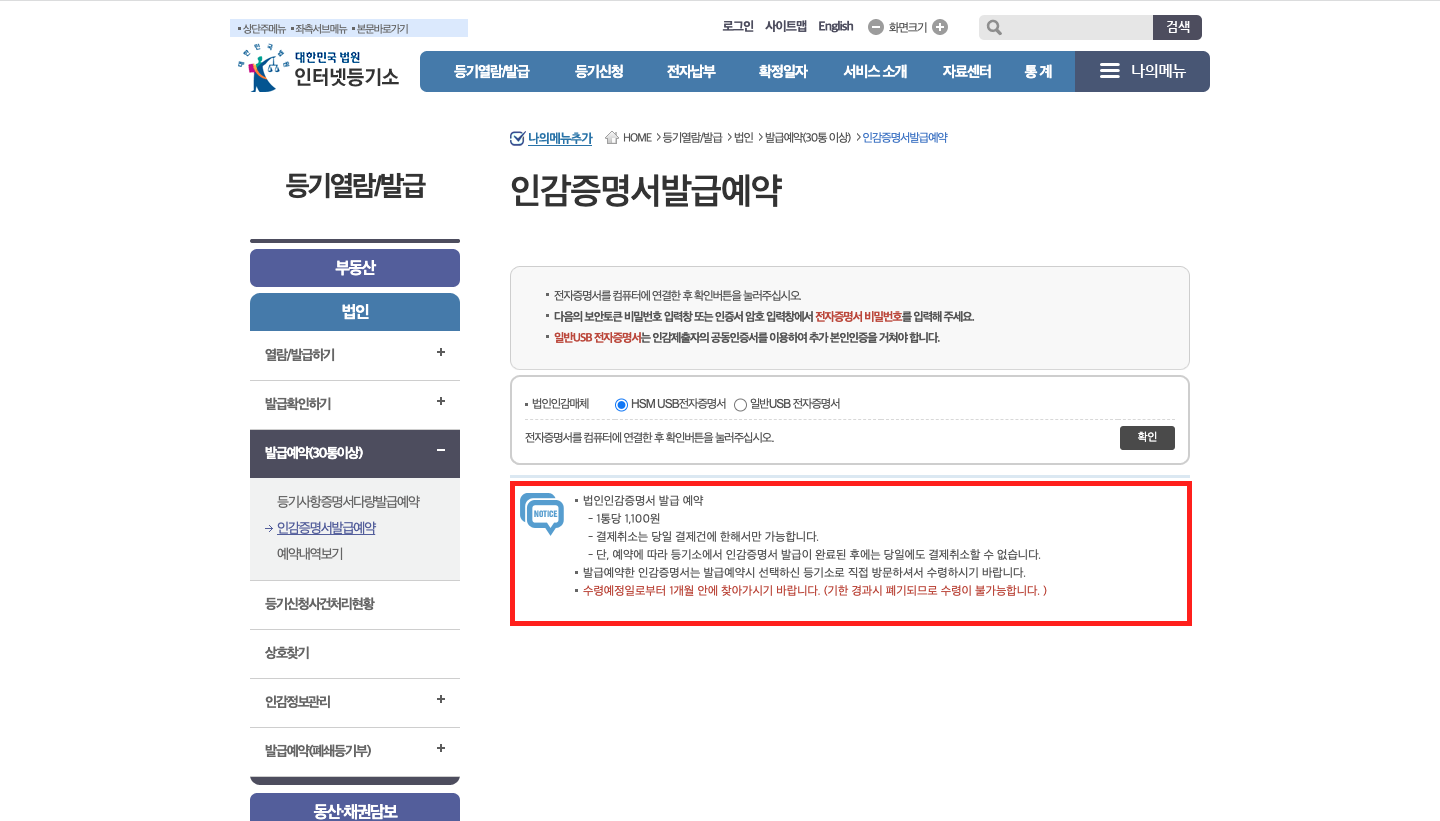Switch to the 전자납부 navigation tab
Image resolution: width=1440 pixels, height=821 pixels.
[691, 70]
